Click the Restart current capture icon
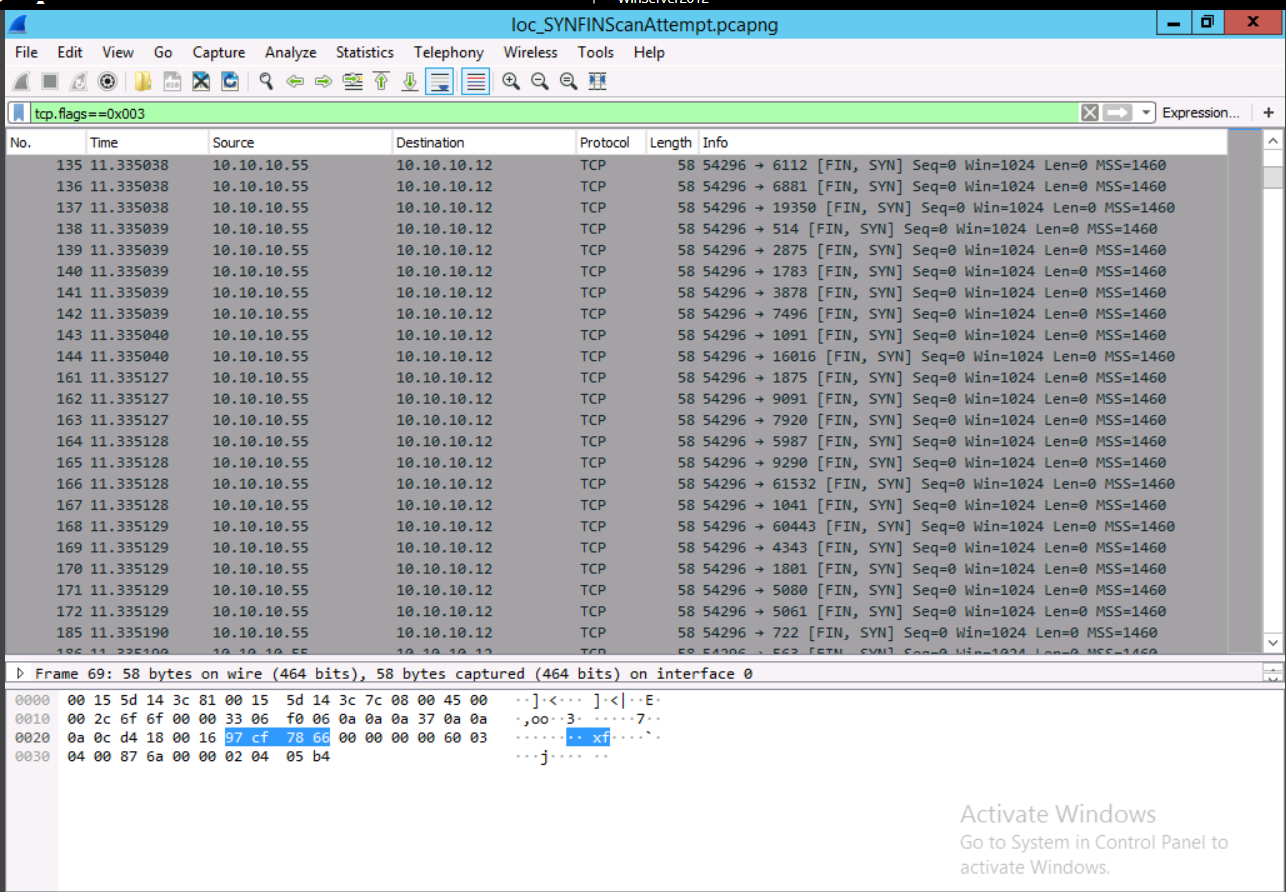Viewport: 1286px width, 892px height. 79,82
